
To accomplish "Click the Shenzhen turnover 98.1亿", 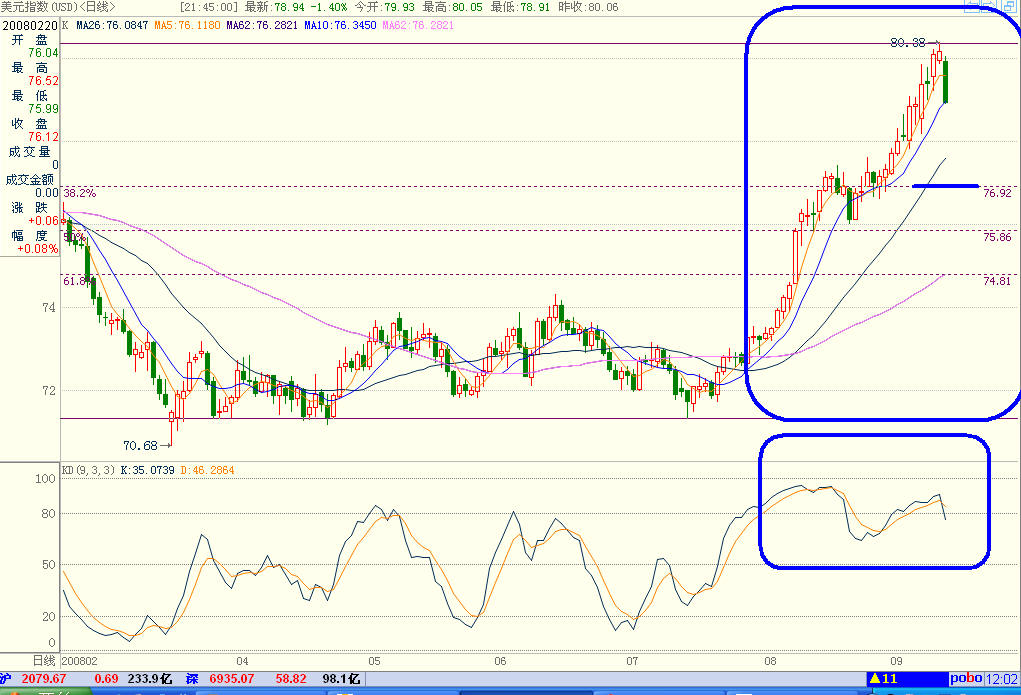I will tap(341, 679).
